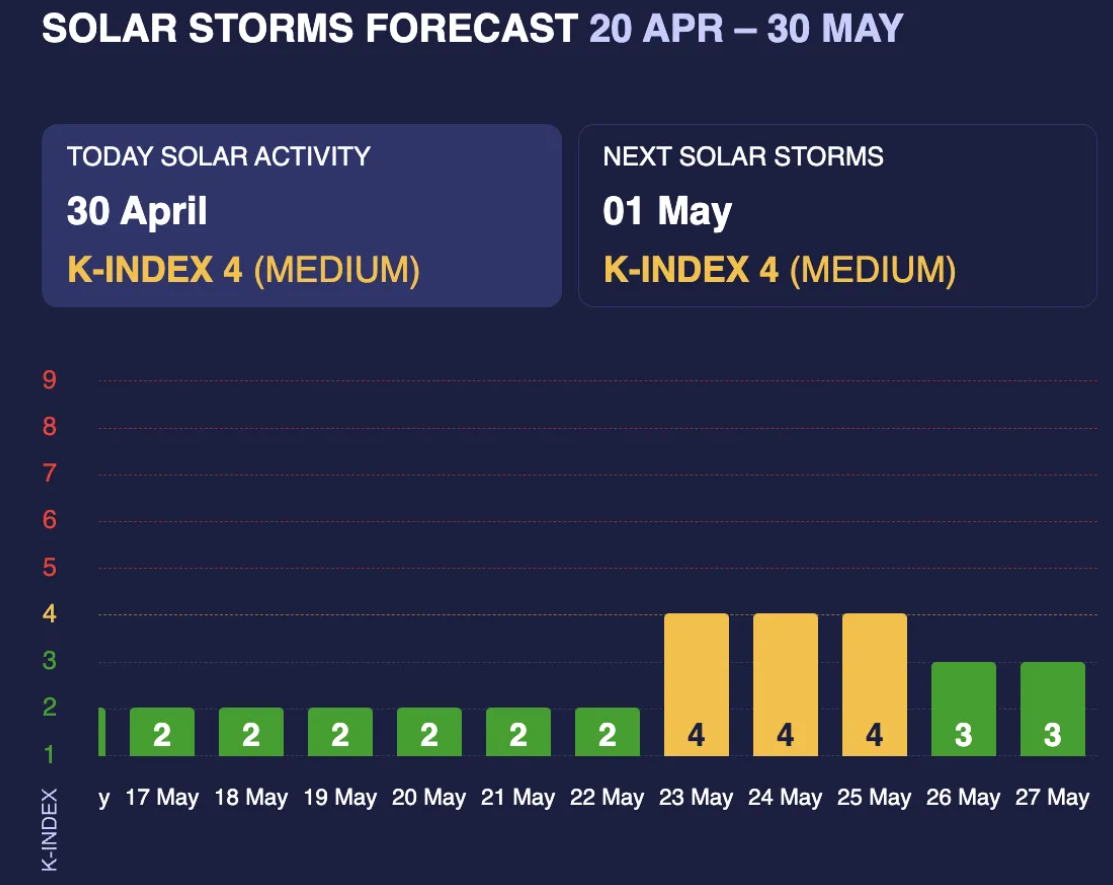The image size is (1113, 885).
Task: Click the 22 May green bar
Action: point(608,732)
